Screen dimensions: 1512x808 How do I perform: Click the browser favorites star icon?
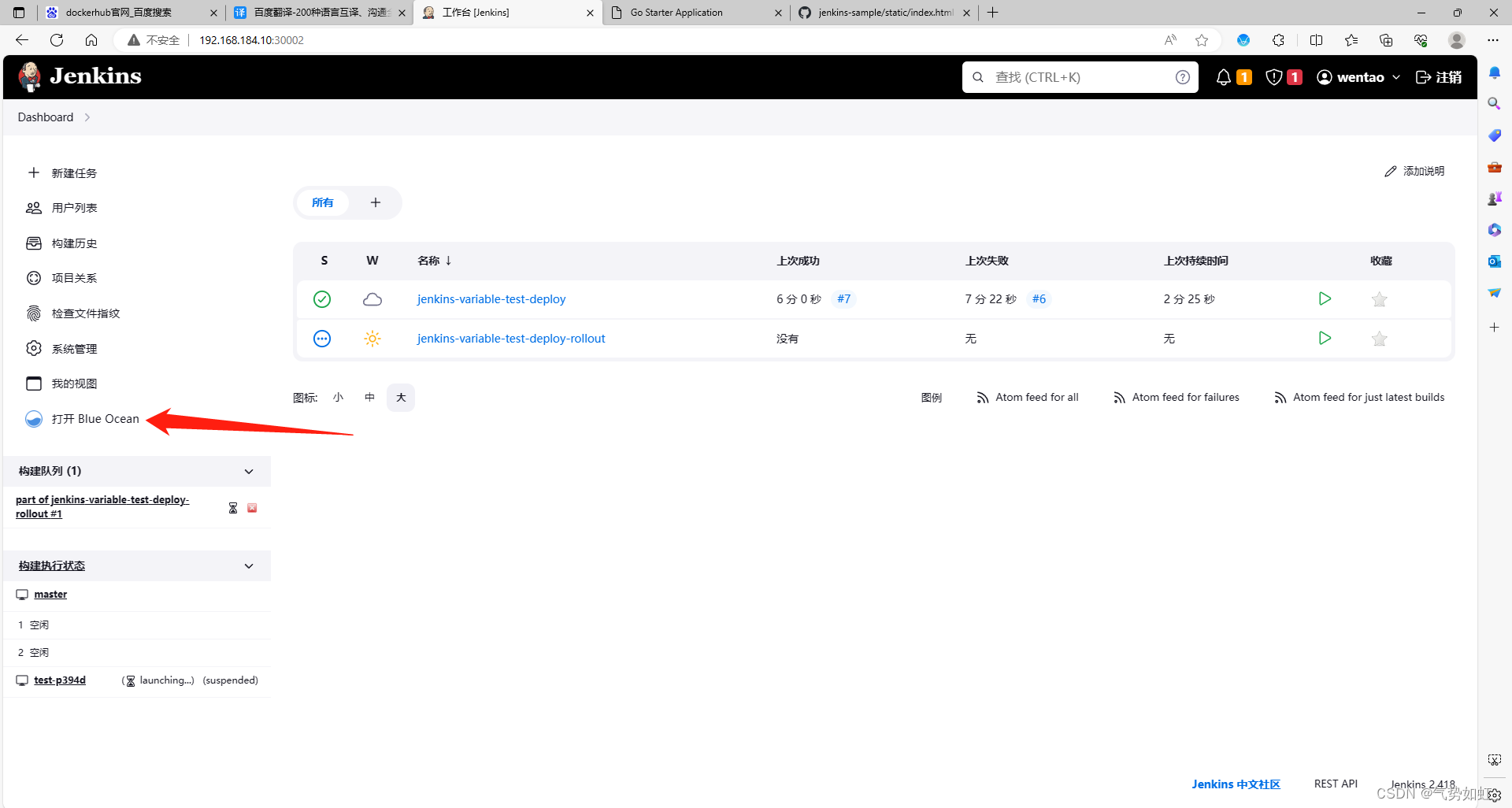1202,40
